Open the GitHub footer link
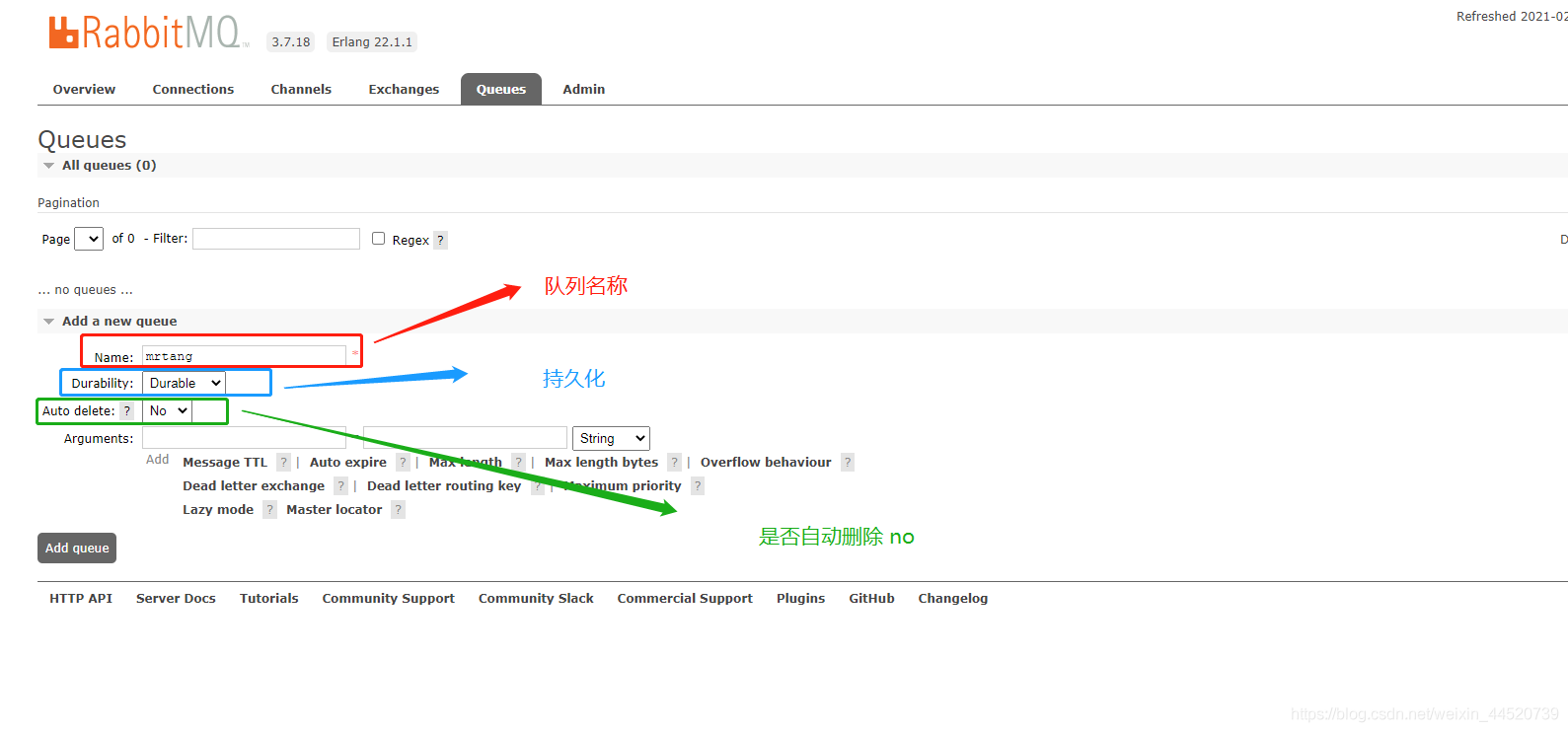 (872, 599)
